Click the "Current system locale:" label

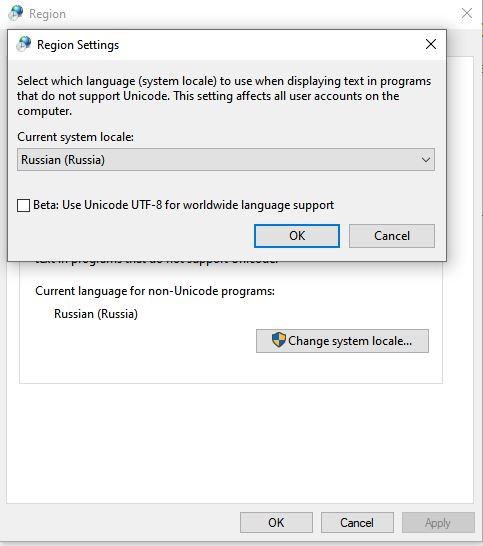(76, 137)
